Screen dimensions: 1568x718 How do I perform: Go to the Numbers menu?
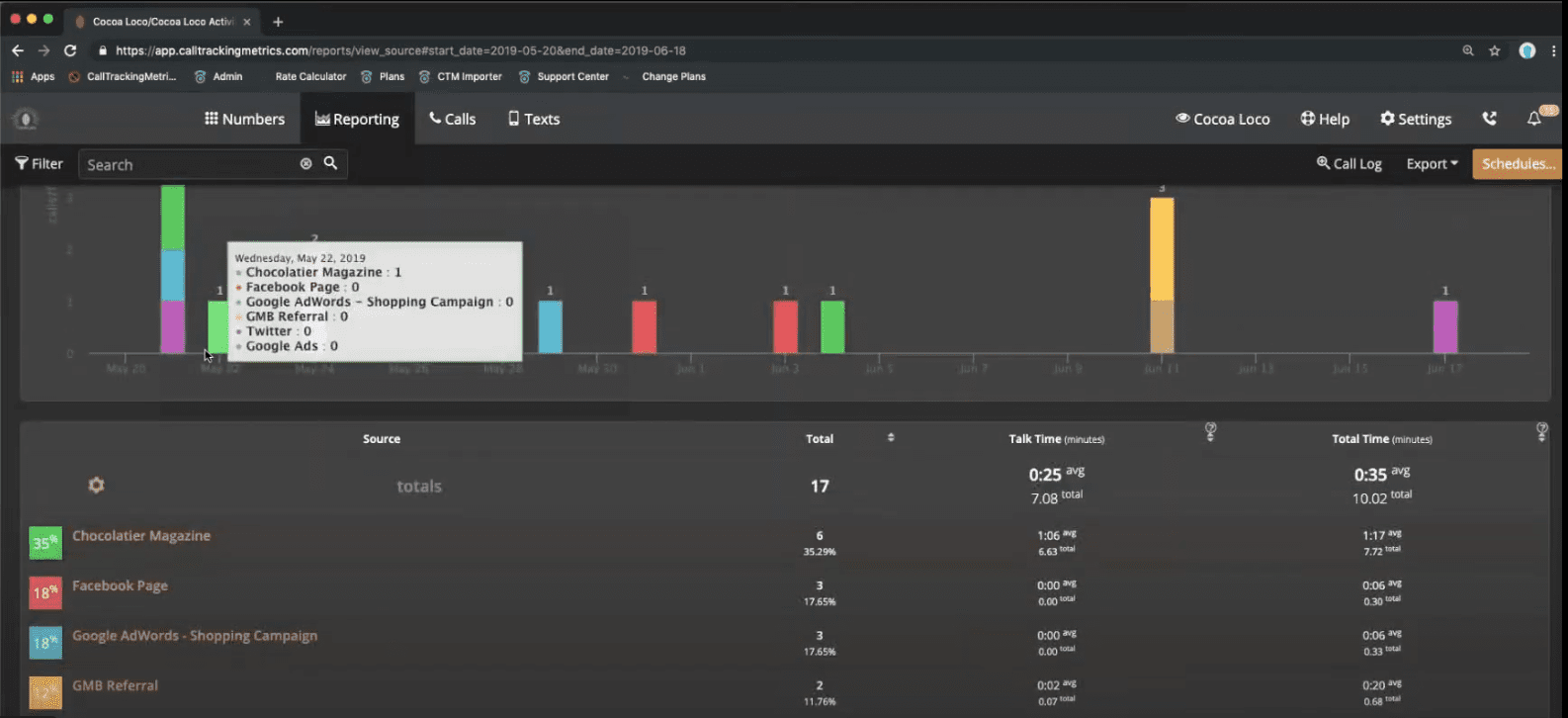(x=244, y=119)
